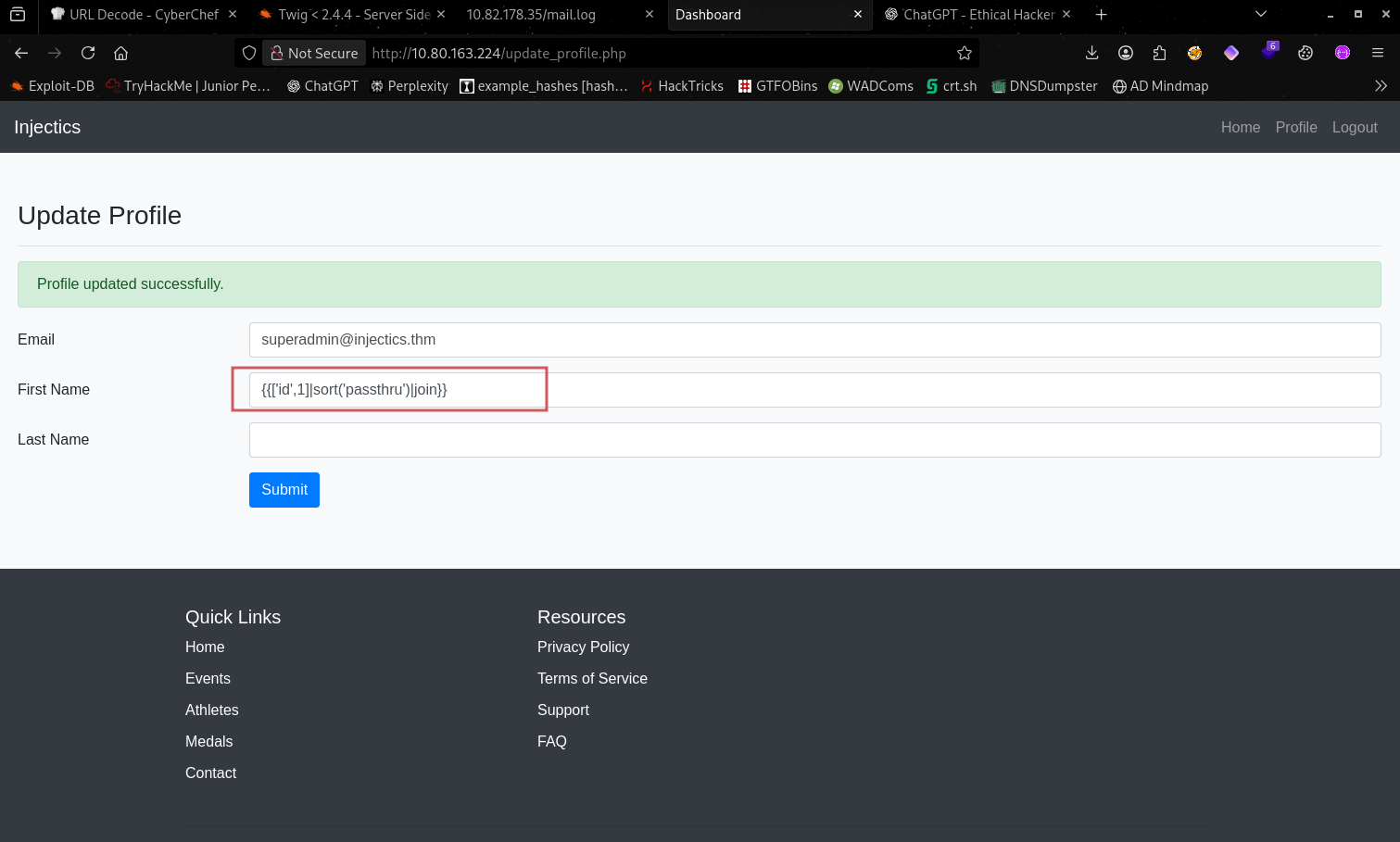Screen dimensions: 1400x842
Task: Open a new tab with plus icon
Action: [x=1101, y=14]
